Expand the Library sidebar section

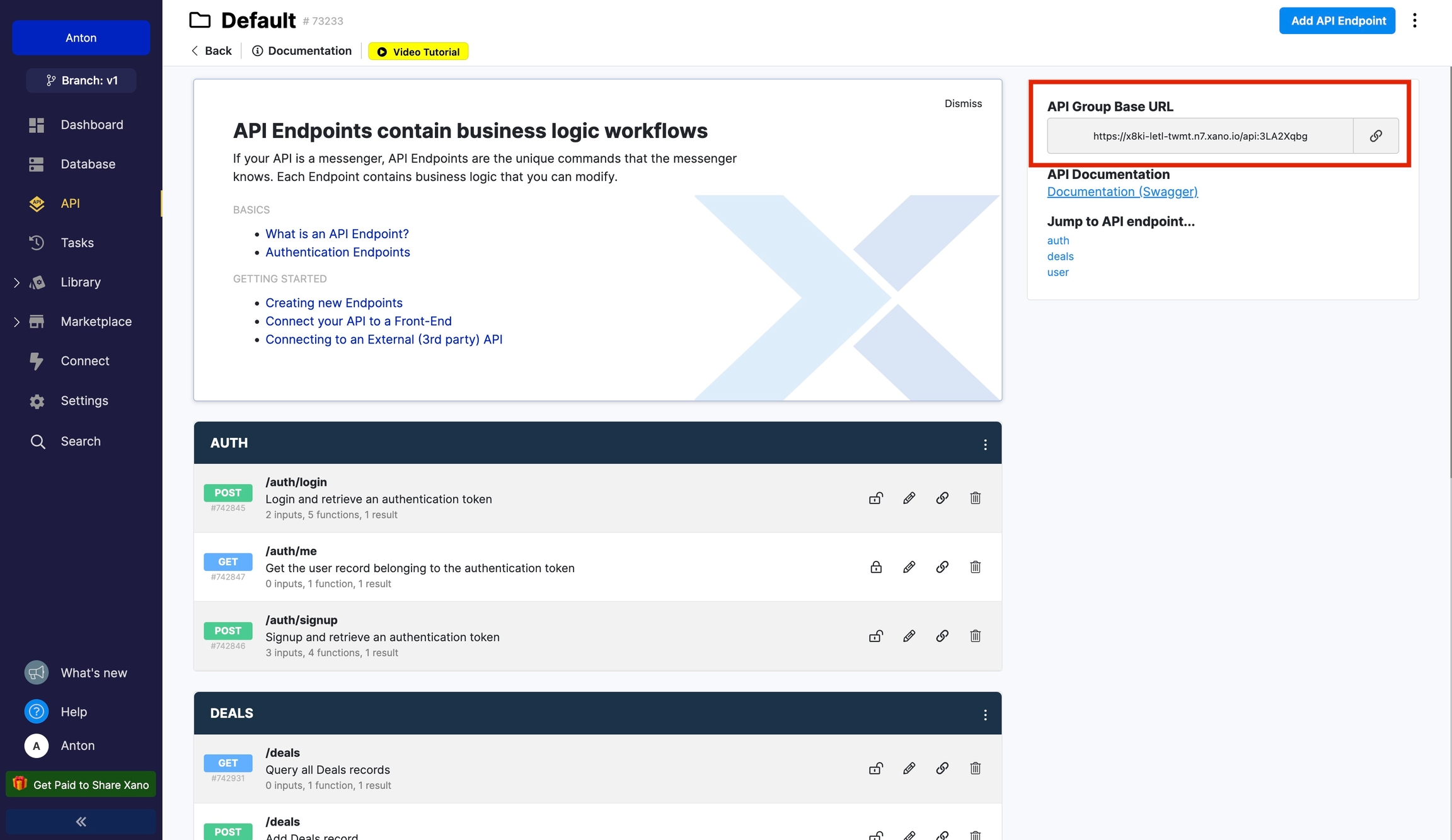coord(16,282)
